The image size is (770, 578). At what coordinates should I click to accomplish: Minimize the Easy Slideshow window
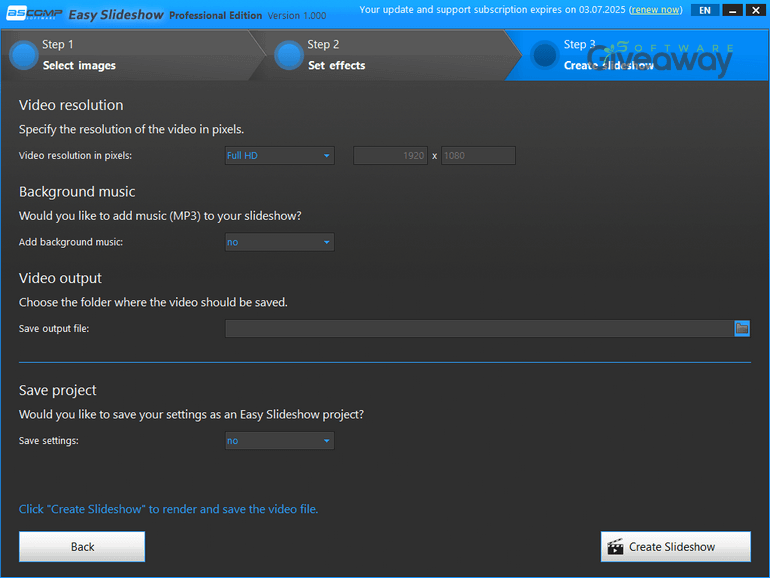click(732, 10)
